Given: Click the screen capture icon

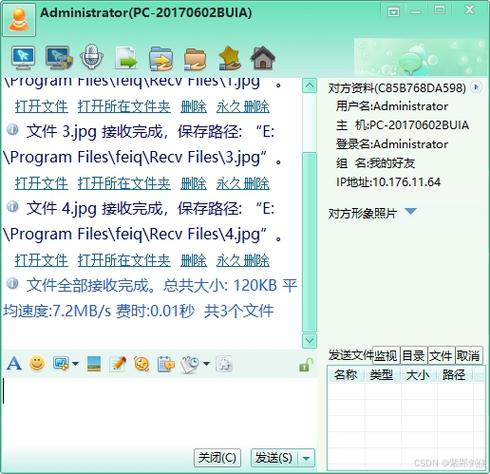Looking at the screenshot, I should (x=61, y=363).
